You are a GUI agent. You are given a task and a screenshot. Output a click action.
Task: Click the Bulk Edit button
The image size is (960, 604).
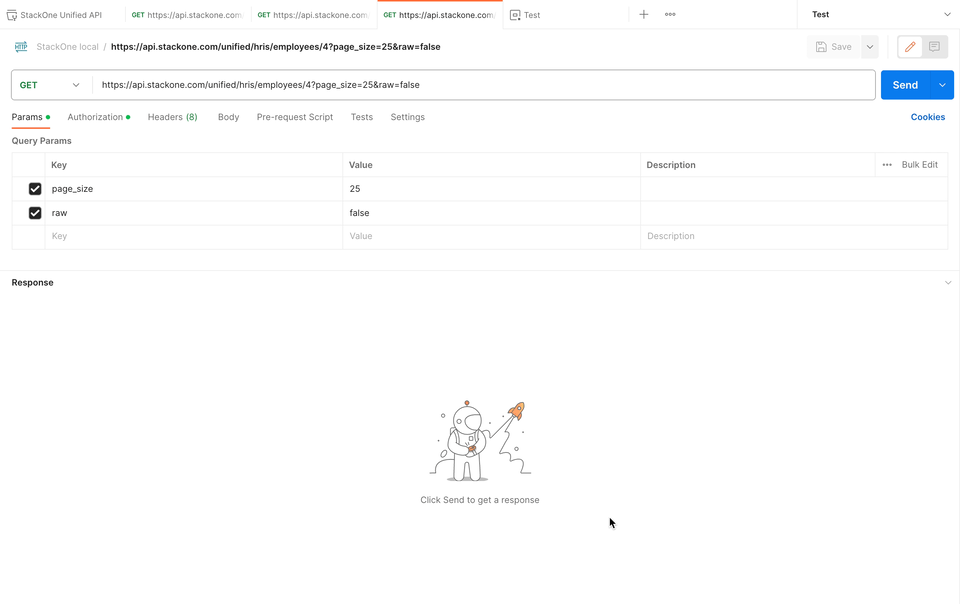coord(920,165)
